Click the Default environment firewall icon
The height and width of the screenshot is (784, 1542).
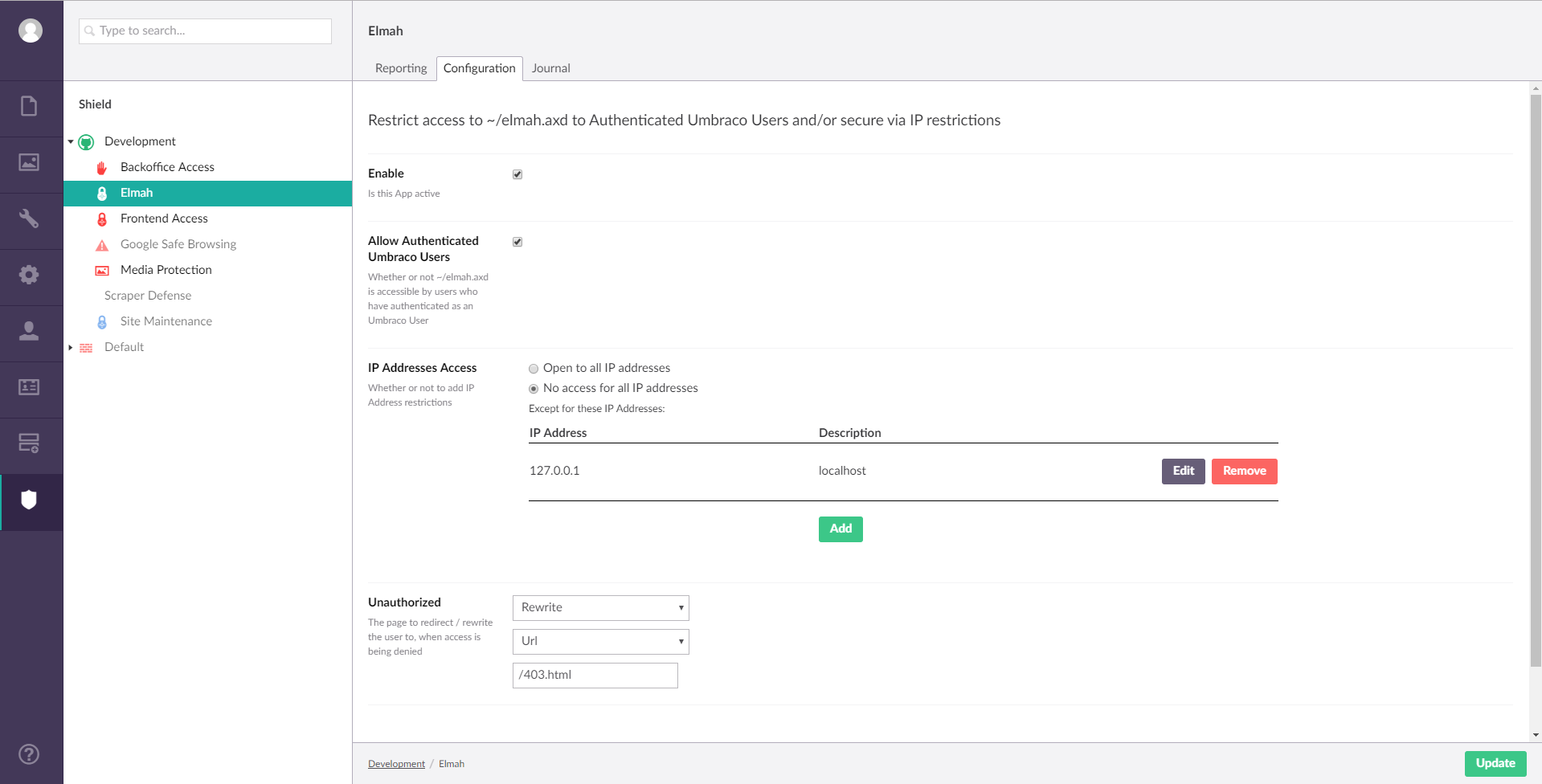click(86, 348)
